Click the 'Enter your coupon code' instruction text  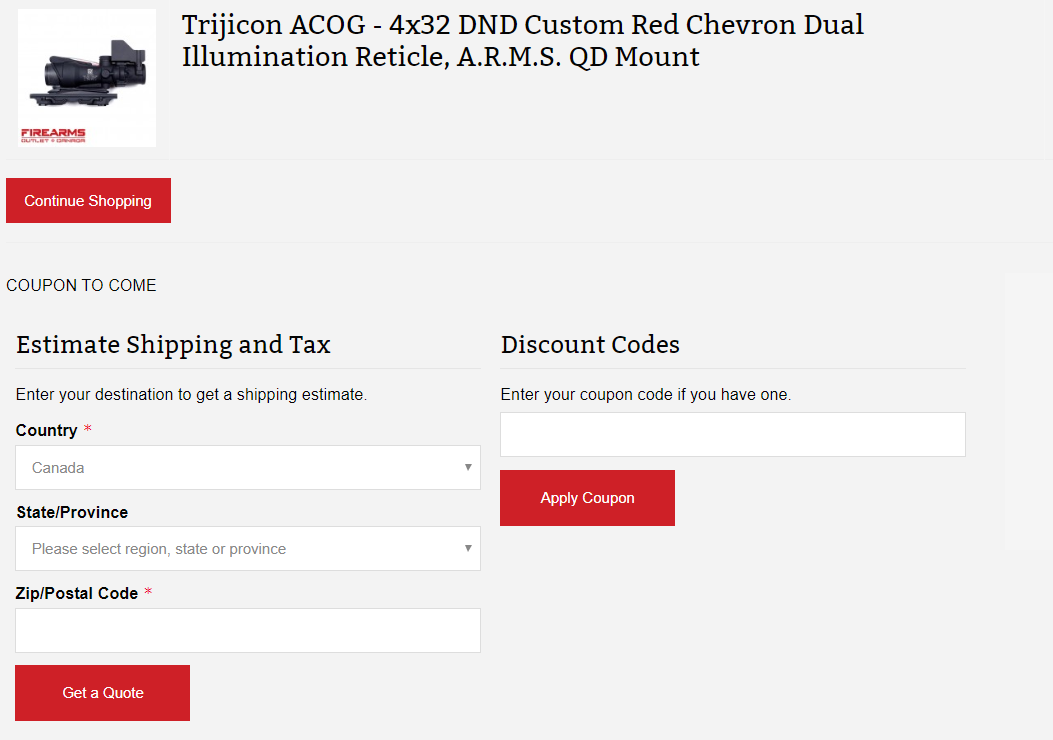coord(645,395)
